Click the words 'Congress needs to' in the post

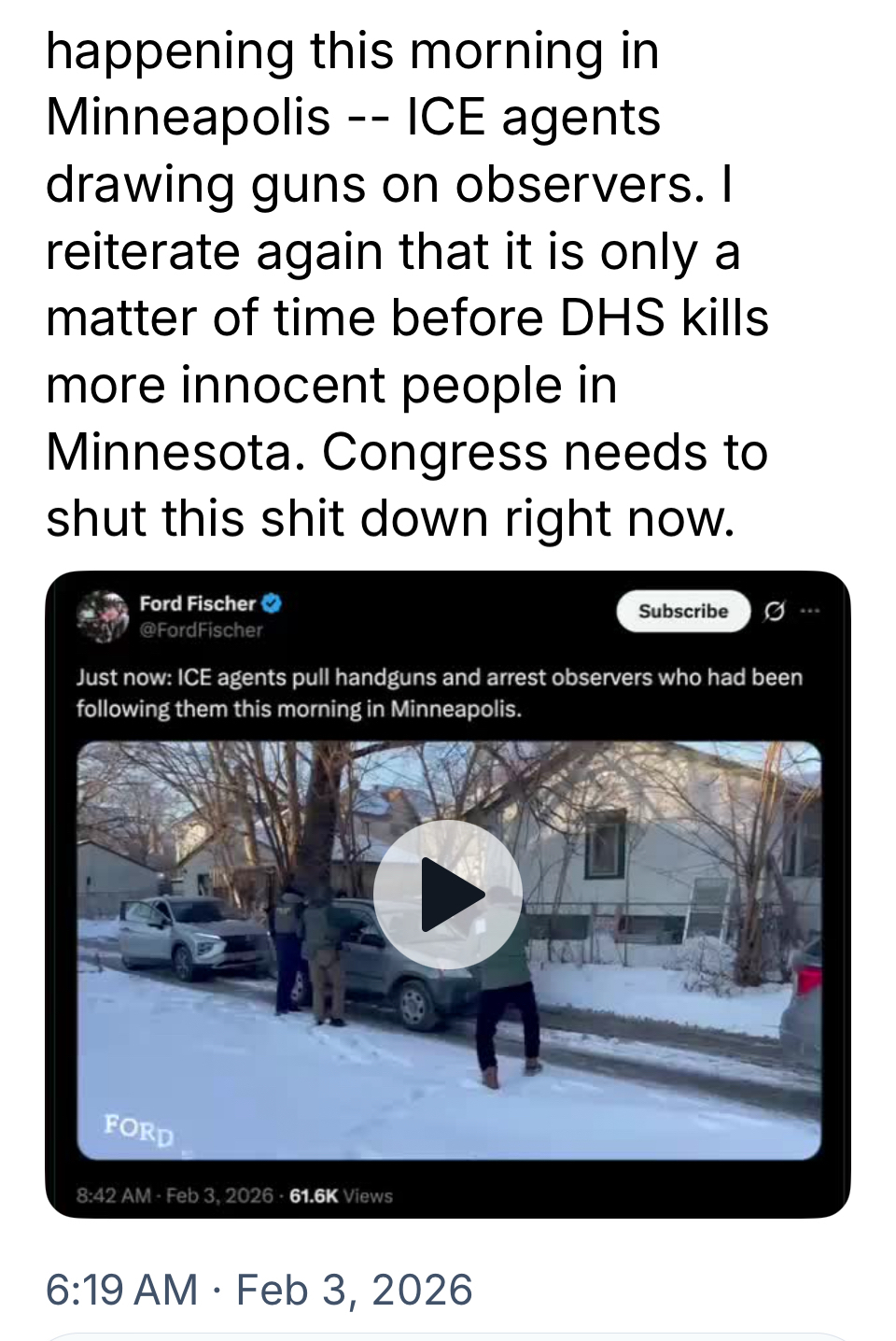pyautogui.click(x=545, y=453)
